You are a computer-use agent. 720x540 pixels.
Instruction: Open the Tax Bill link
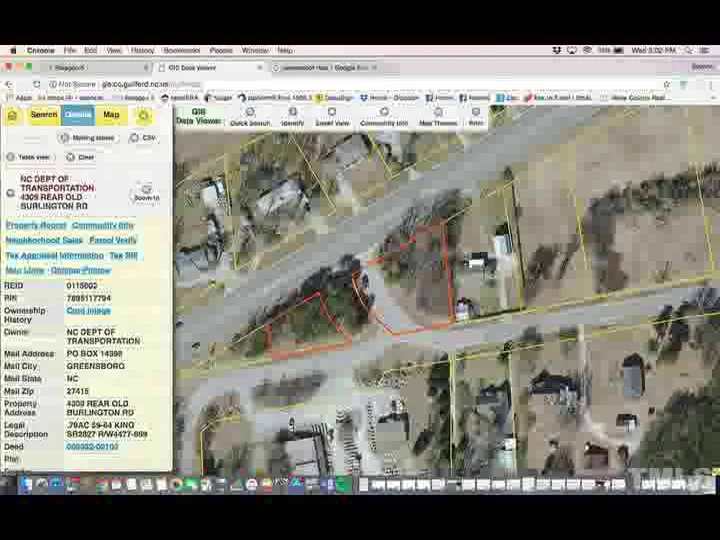pos(124,255)
